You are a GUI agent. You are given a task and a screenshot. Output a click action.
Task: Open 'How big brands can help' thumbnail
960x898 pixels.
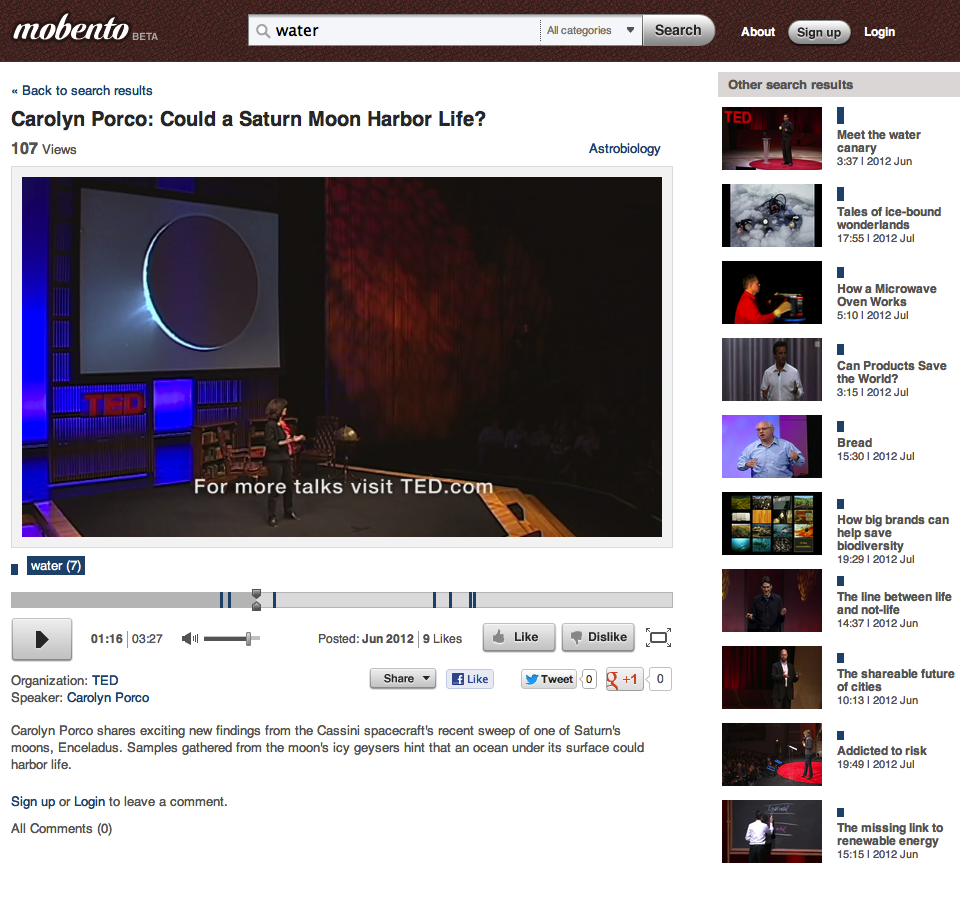pos(771,523)
